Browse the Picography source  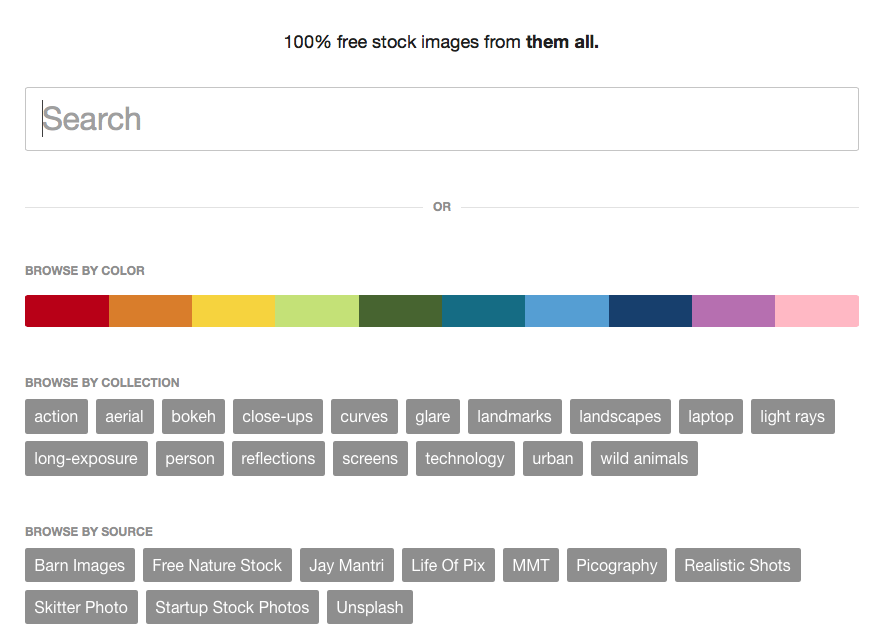(x=617, y=565)
